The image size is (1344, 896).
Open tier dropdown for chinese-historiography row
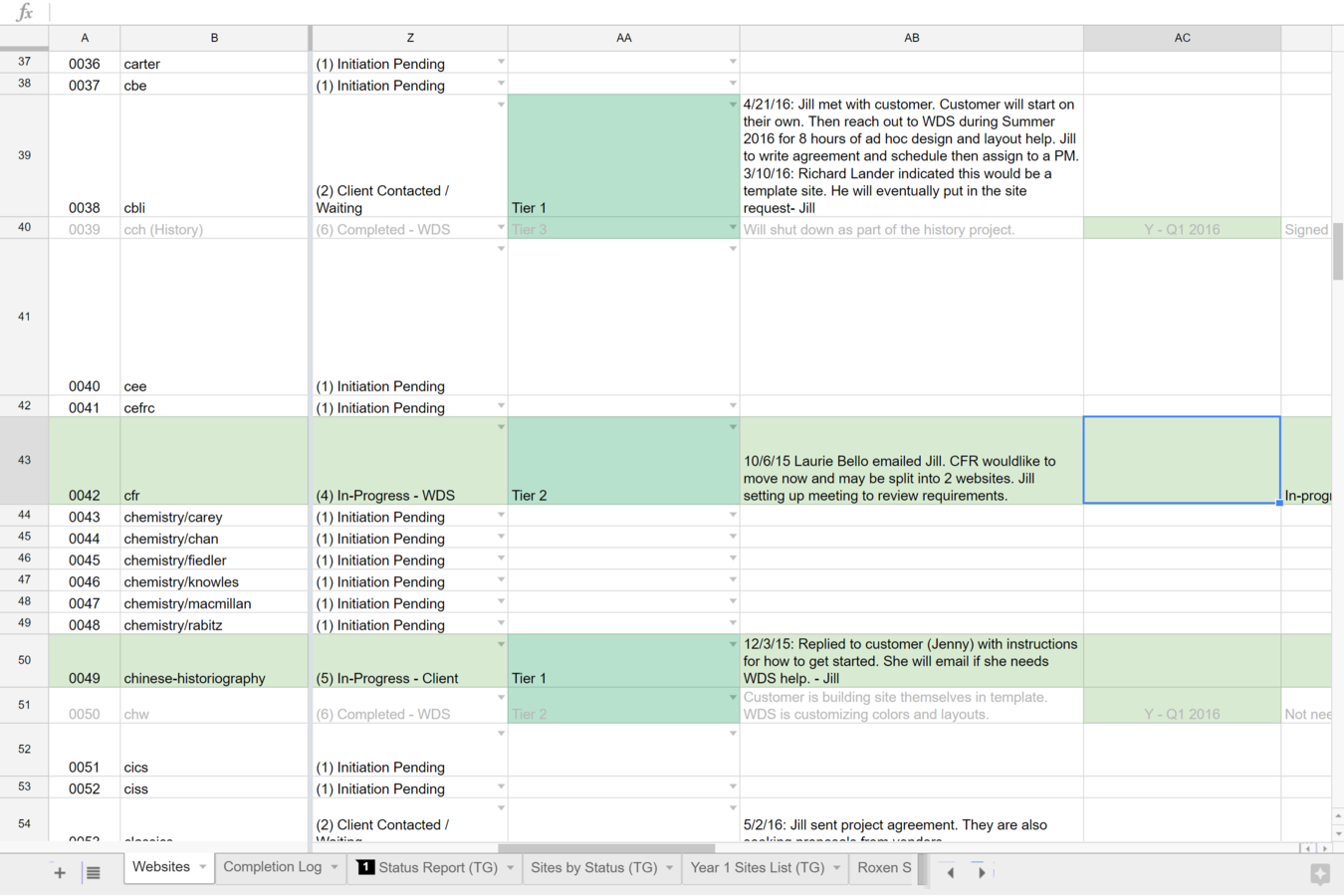(733, 645)
